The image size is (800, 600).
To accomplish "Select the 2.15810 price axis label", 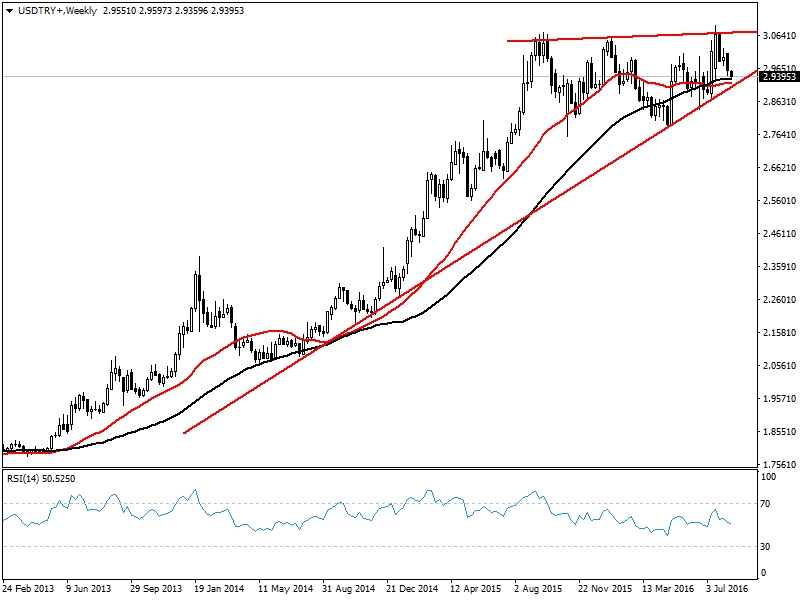I will (780, 333).
